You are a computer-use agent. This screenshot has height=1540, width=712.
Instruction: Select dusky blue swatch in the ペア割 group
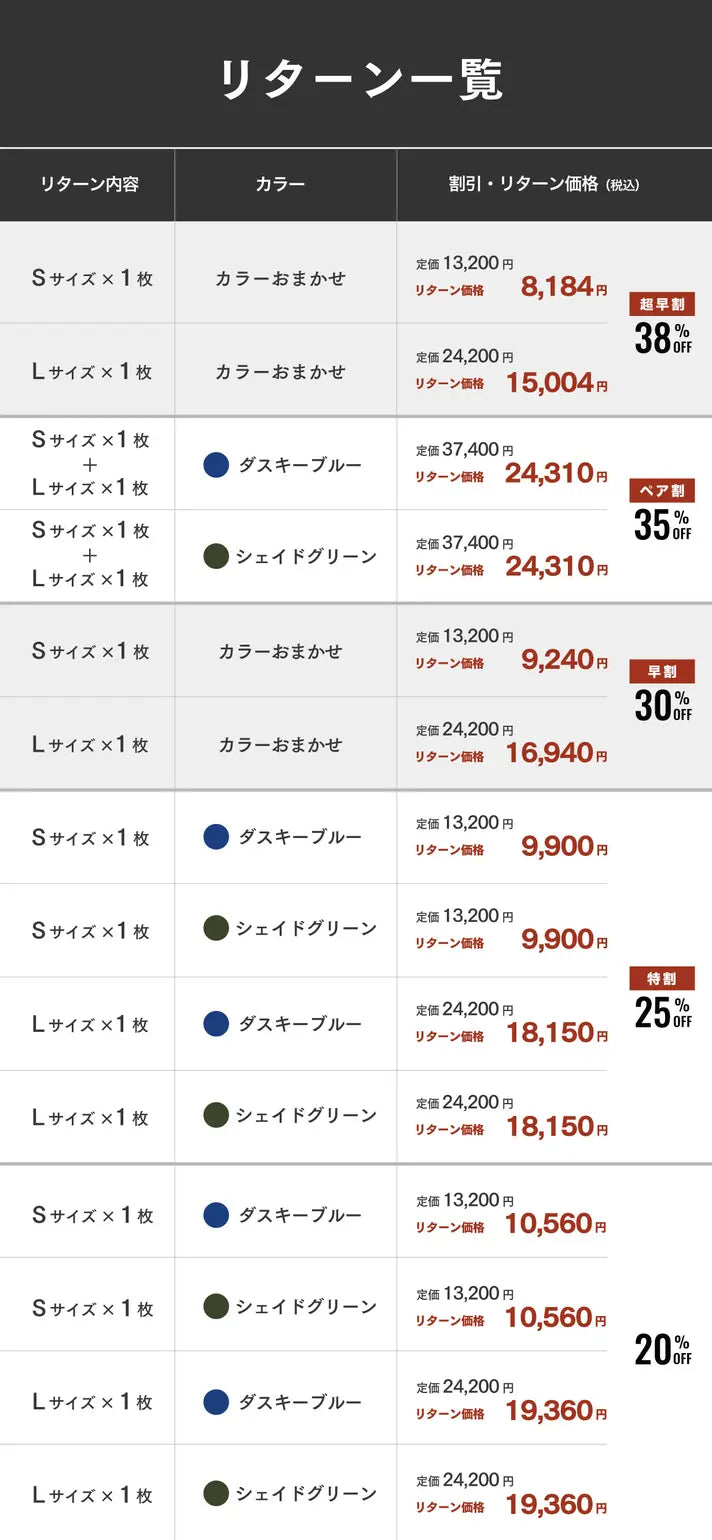click(216, 465)
